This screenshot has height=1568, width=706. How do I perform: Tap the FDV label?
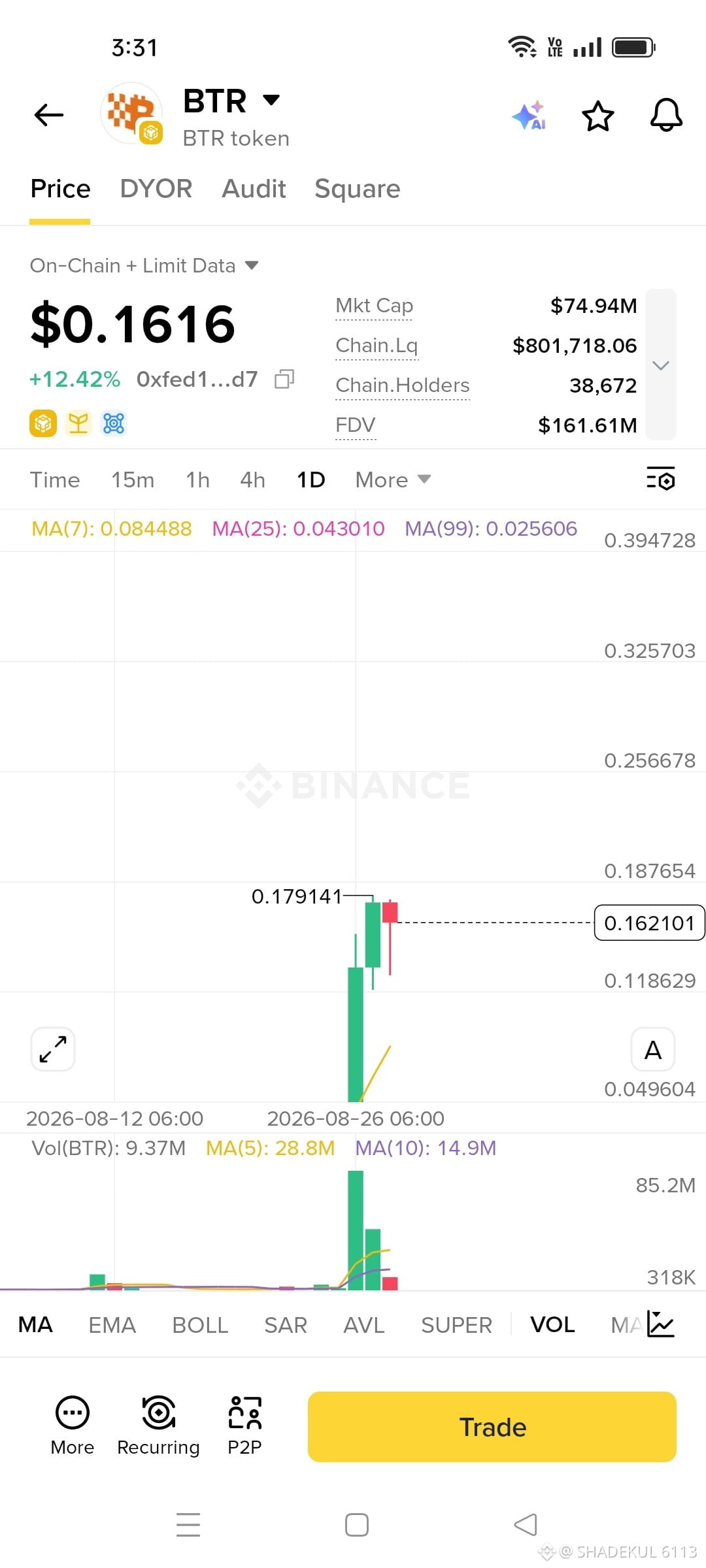[x=355, y=425]
